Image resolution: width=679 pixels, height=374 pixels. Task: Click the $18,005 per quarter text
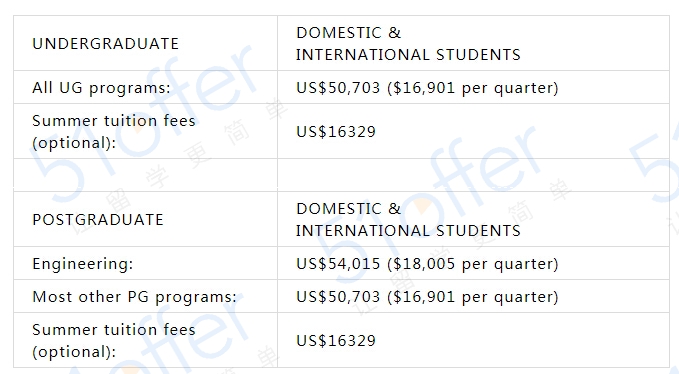pyautogui.click(x=472, y=264)
